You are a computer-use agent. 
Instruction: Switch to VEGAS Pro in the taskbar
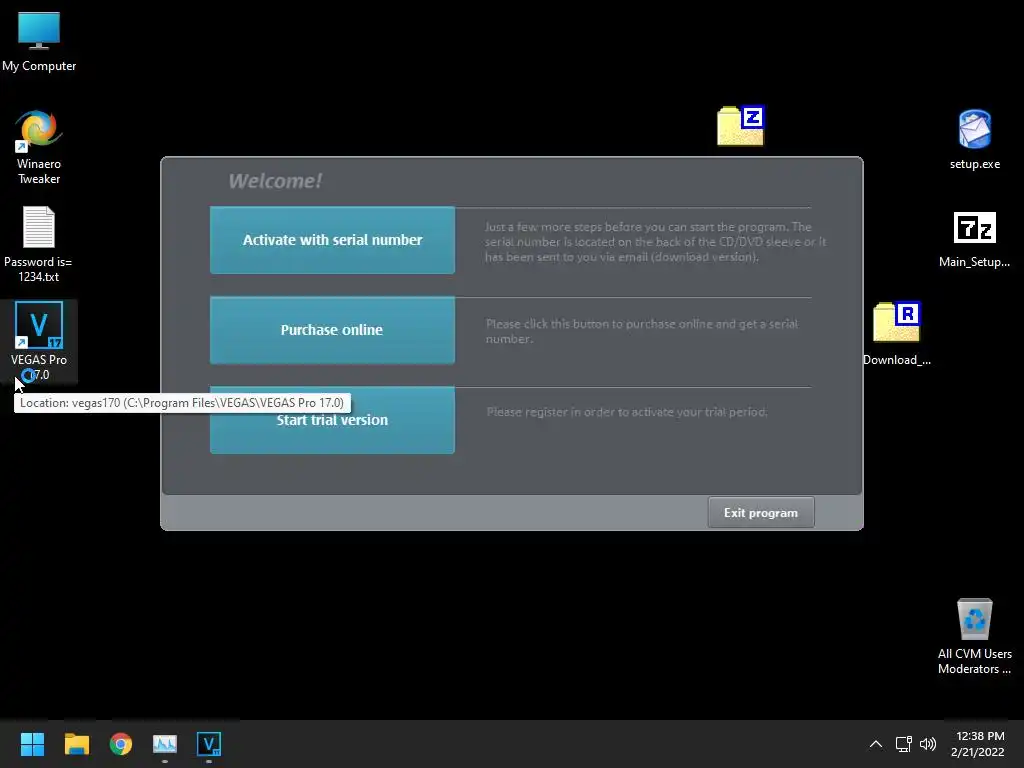coord(209,744)
